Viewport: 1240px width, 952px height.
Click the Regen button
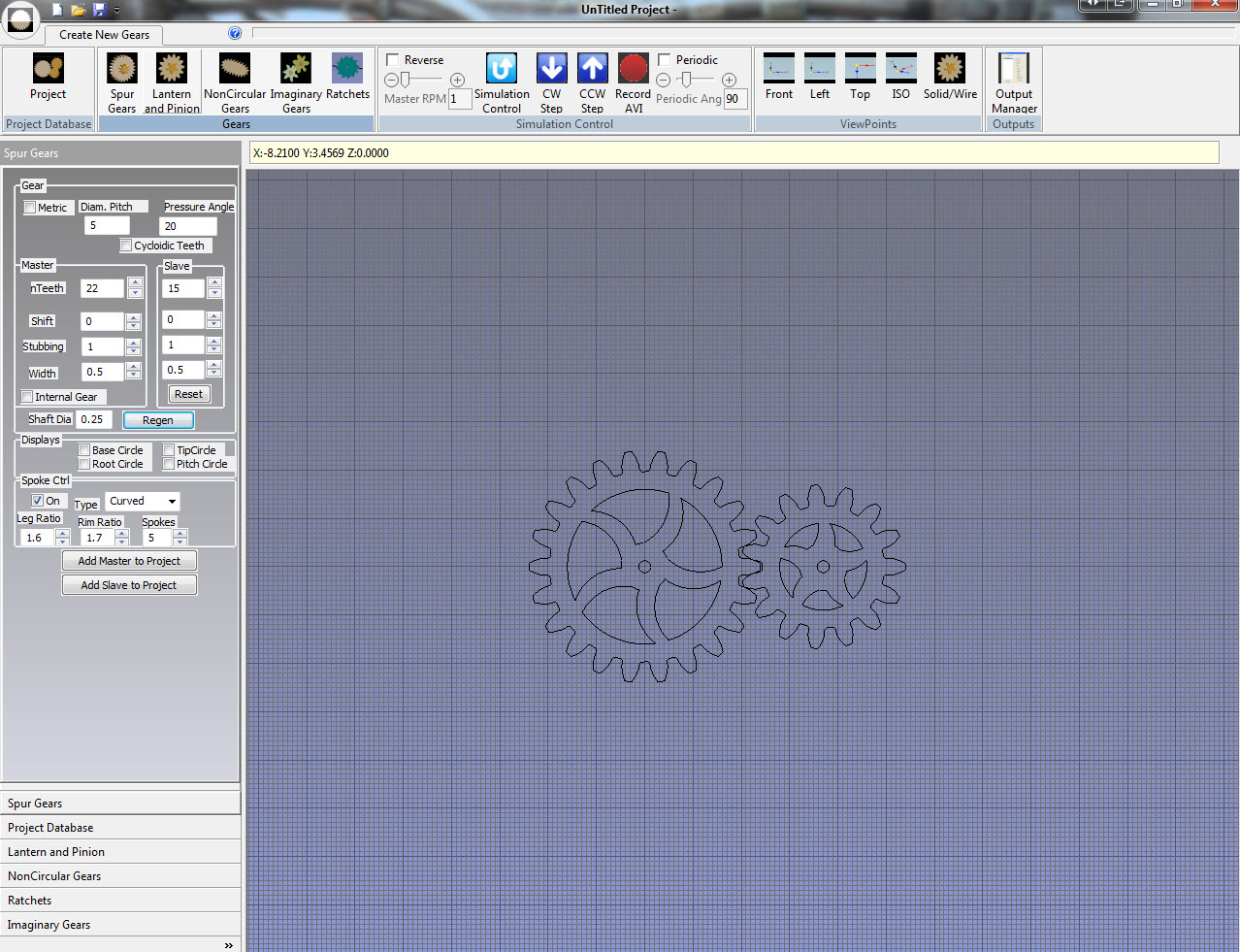[x=158, y=420]
